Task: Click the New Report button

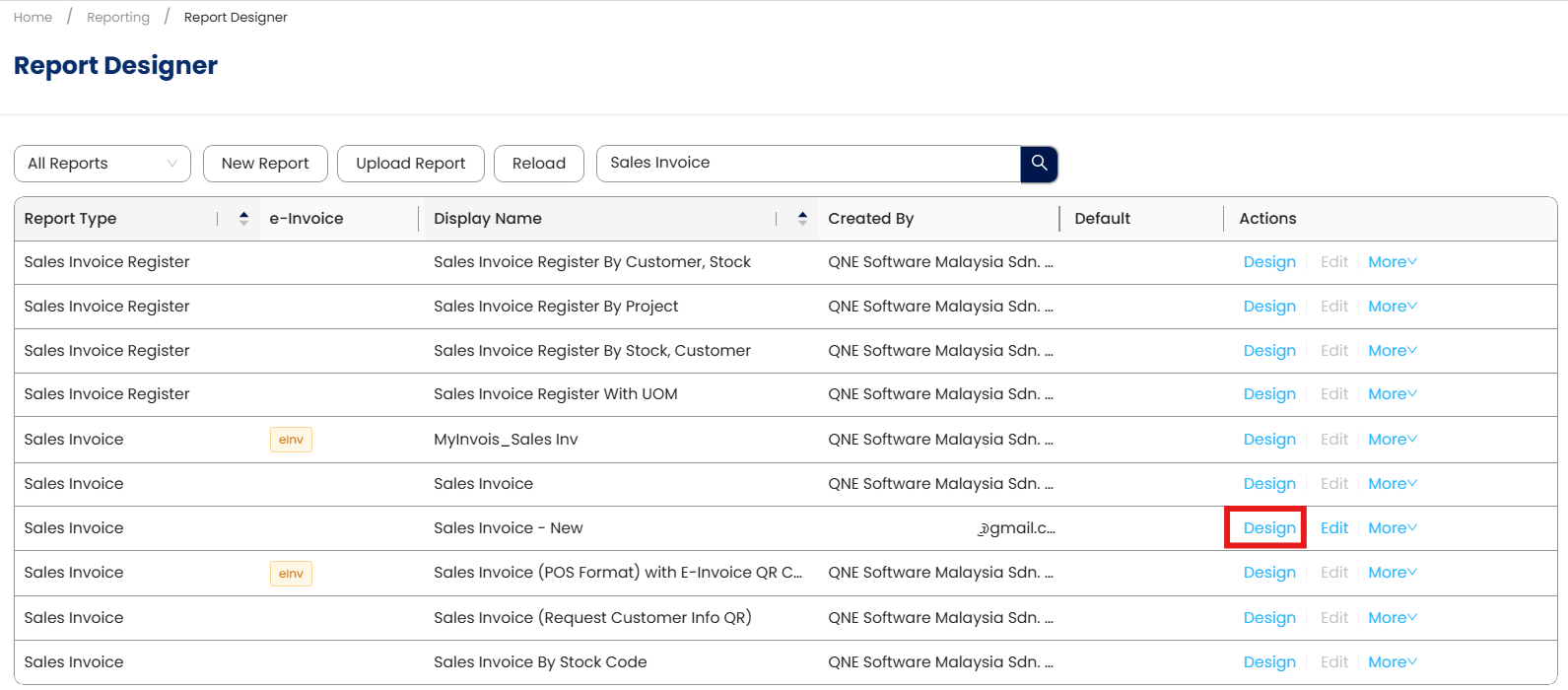Action: coord(265,164)
